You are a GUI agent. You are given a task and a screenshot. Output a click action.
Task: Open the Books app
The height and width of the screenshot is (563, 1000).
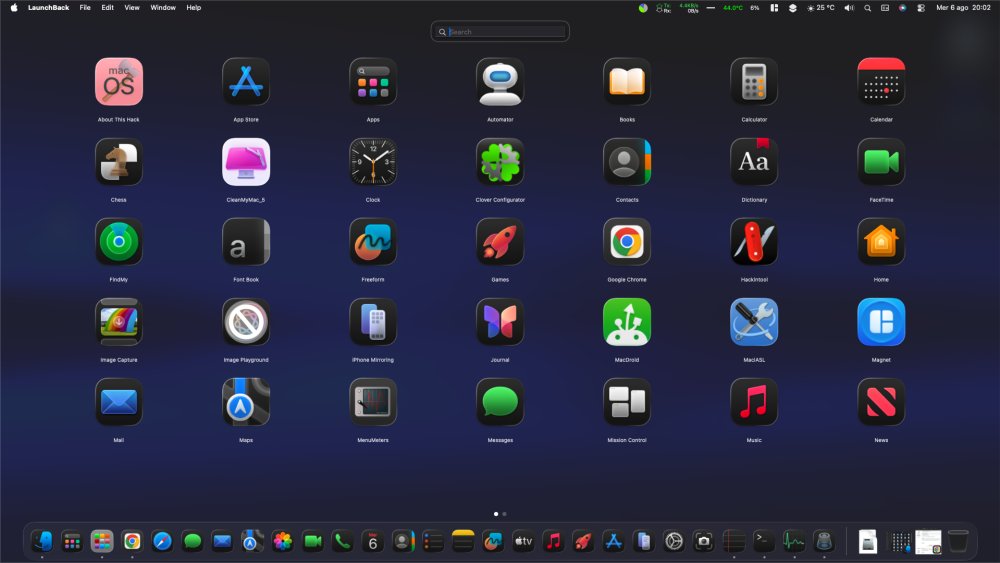[x=627, y=82]
